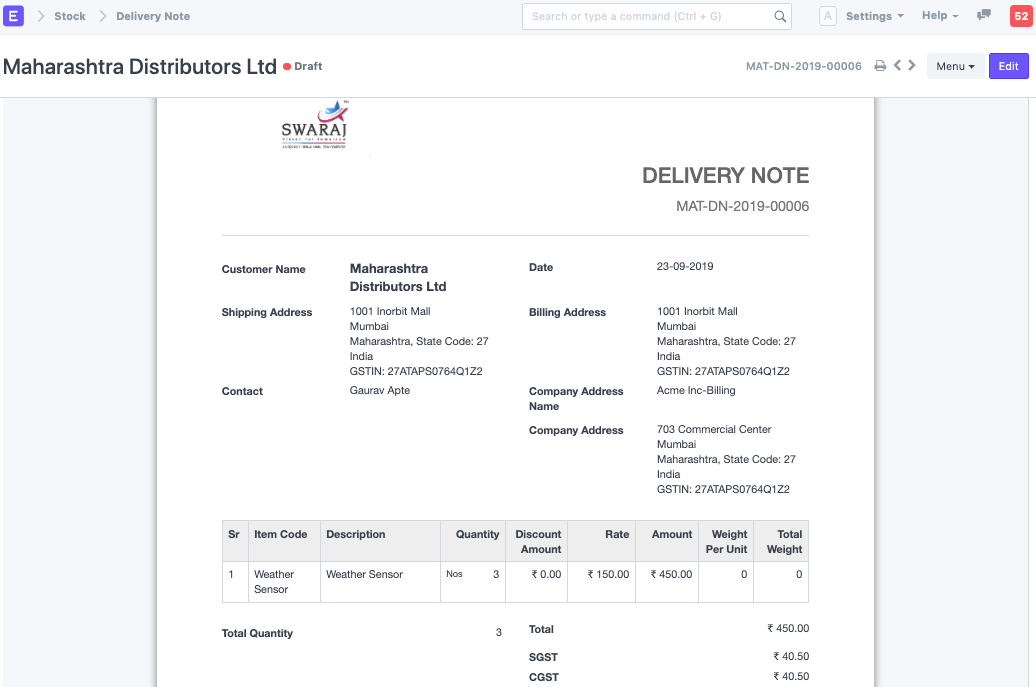Click the Weather Sensor item code cell

274,582
